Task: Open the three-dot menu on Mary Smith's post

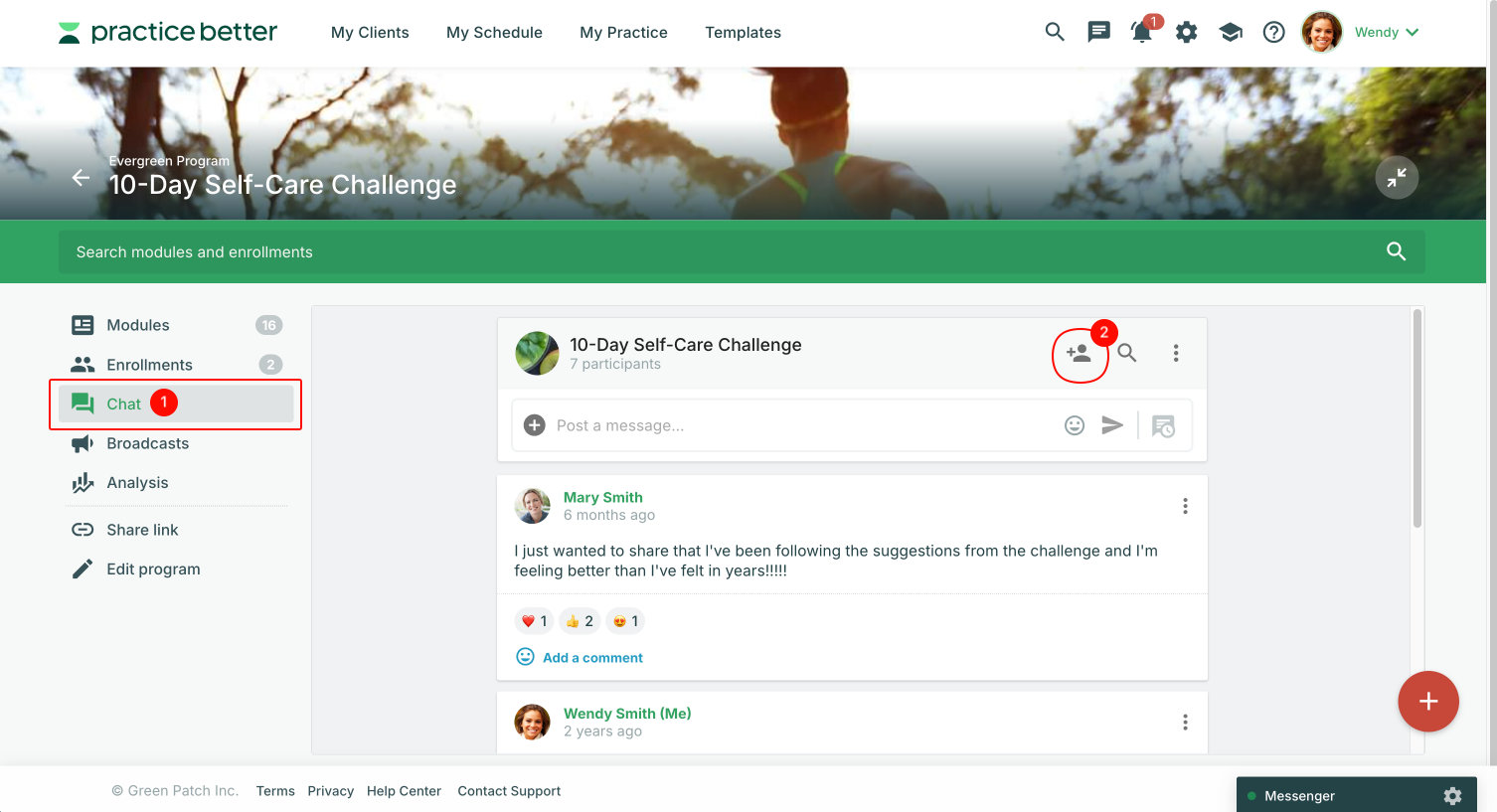Action: [x=1185, y=506]
